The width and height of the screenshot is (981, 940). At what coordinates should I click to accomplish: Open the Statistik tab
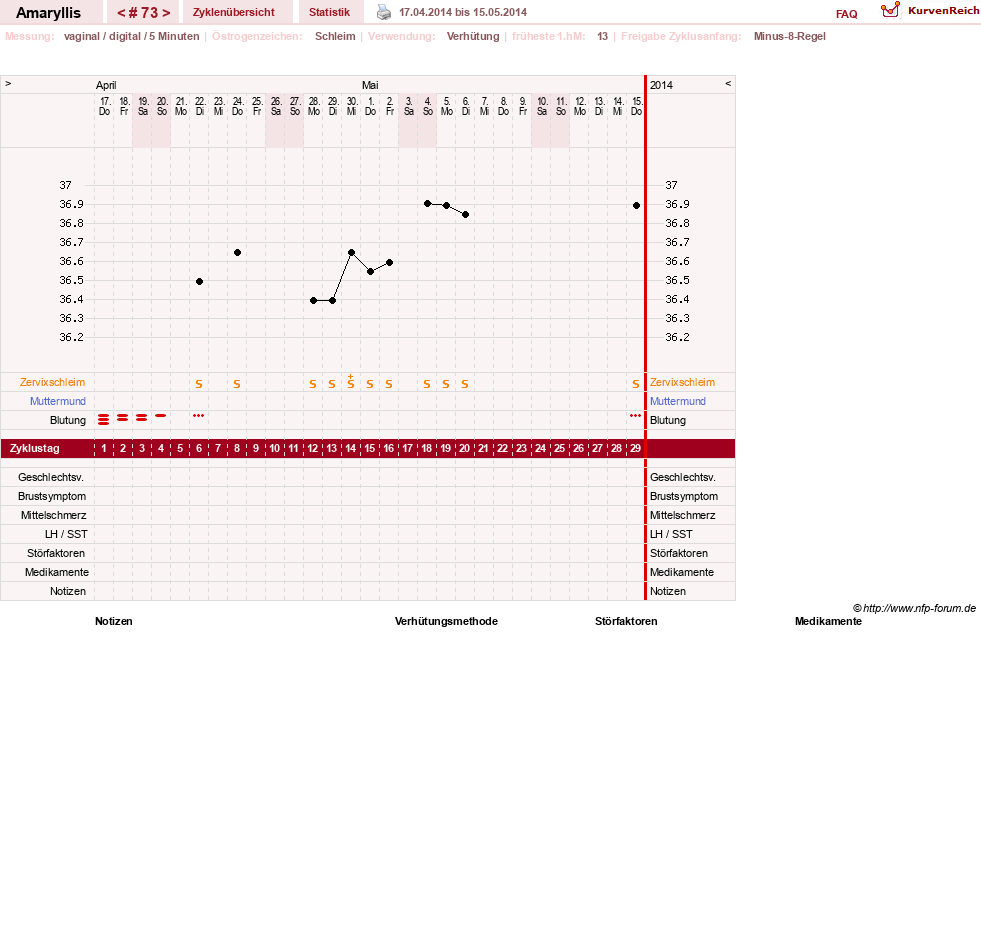pos(329,13)
